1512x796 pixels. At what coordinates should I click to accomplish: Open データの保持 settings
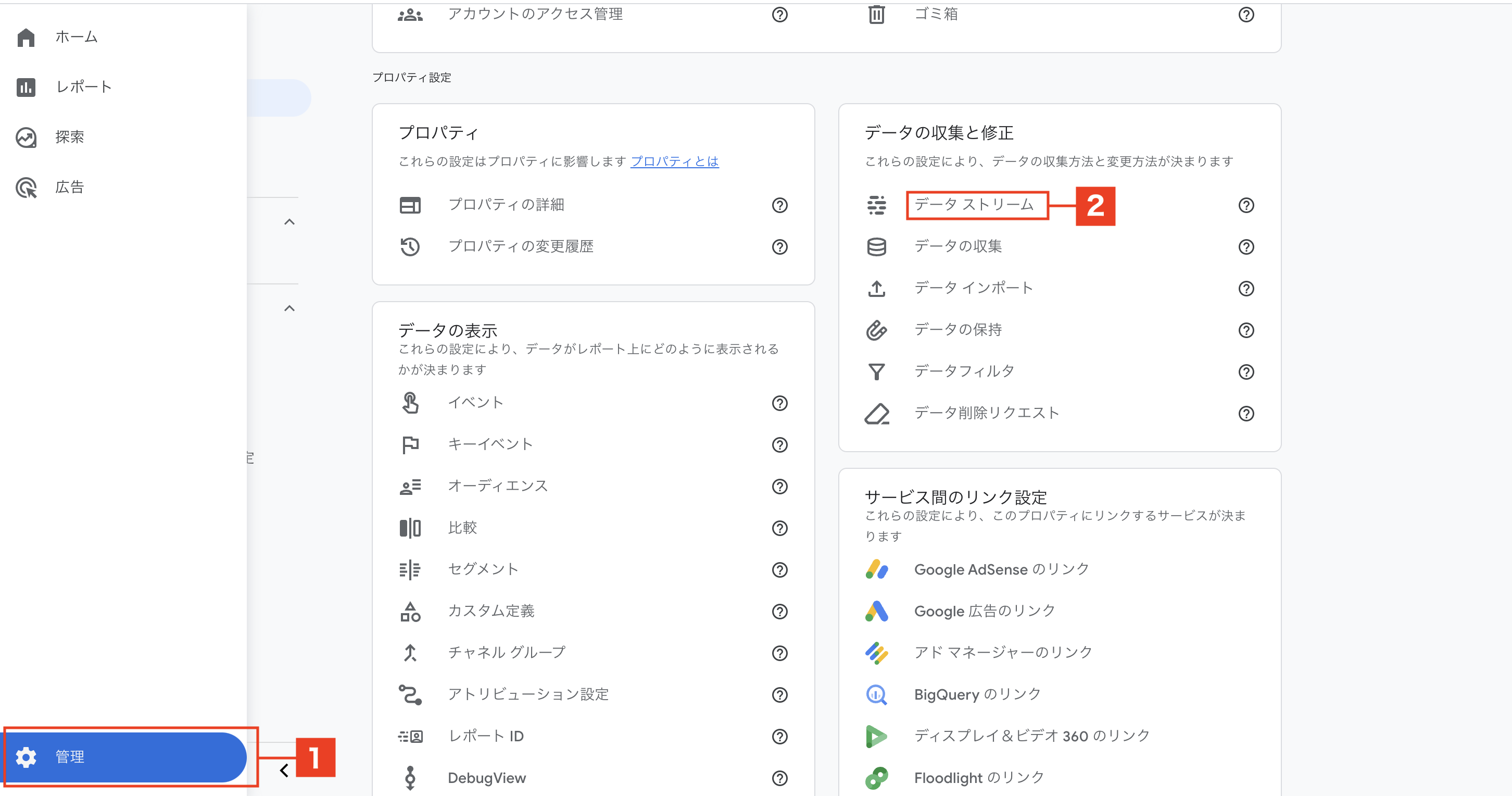[957, 330]
